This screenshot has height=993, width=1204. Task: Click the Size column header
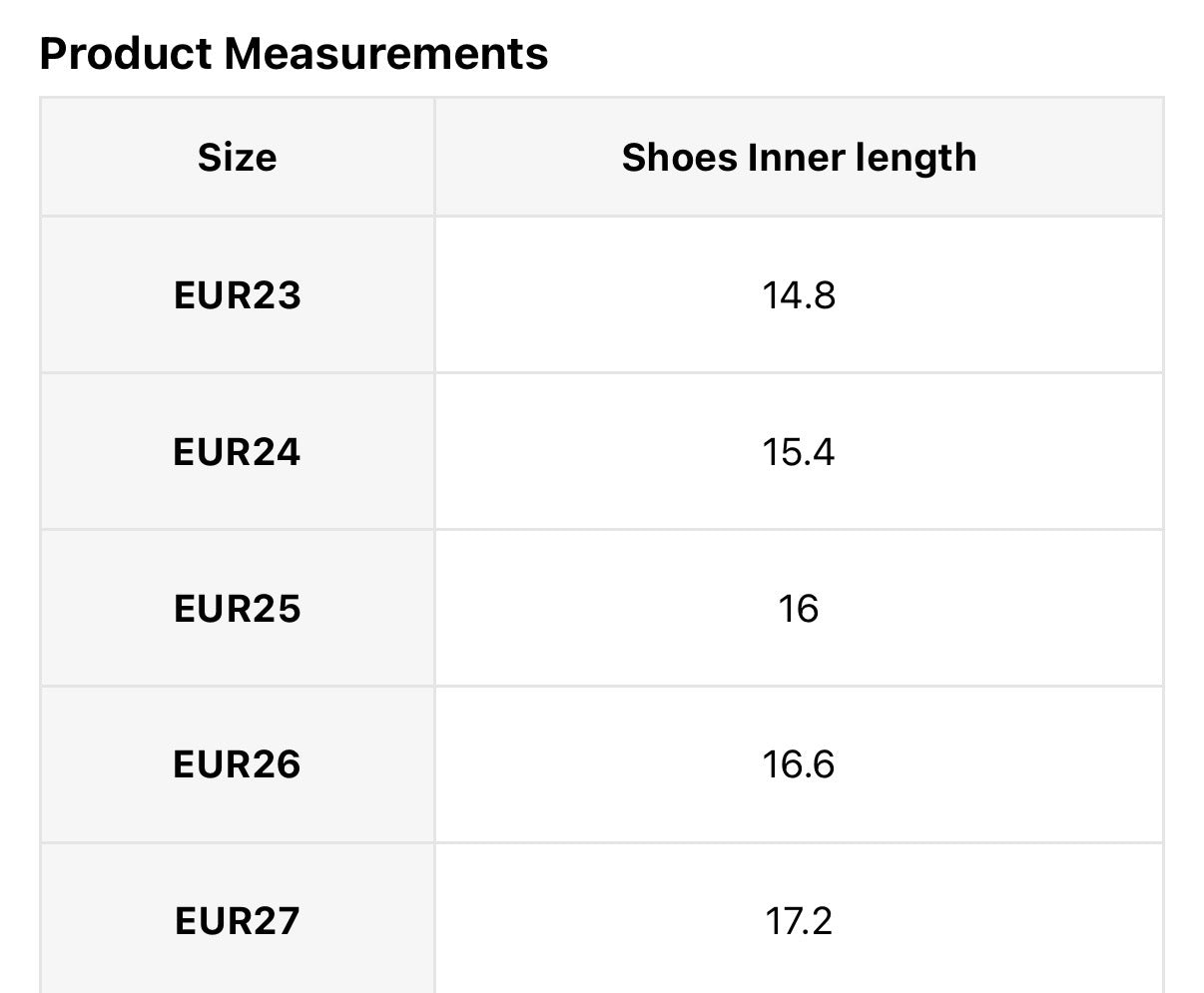pyautogui.click(x=237, y=158)
